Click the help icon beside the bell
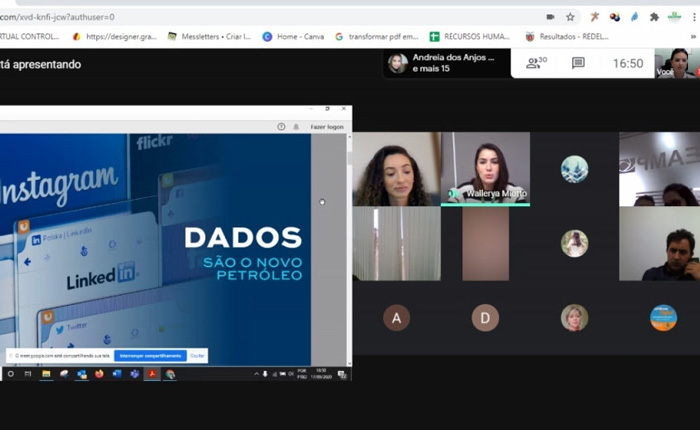This screenshot has width=700, height=430. pyautogui.click(x=281, y=127)
